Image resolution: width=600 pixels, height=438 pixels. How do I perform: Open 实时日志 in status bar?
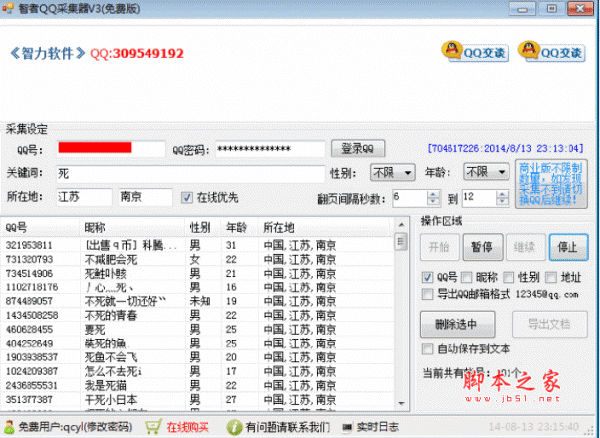click(378, 427)
